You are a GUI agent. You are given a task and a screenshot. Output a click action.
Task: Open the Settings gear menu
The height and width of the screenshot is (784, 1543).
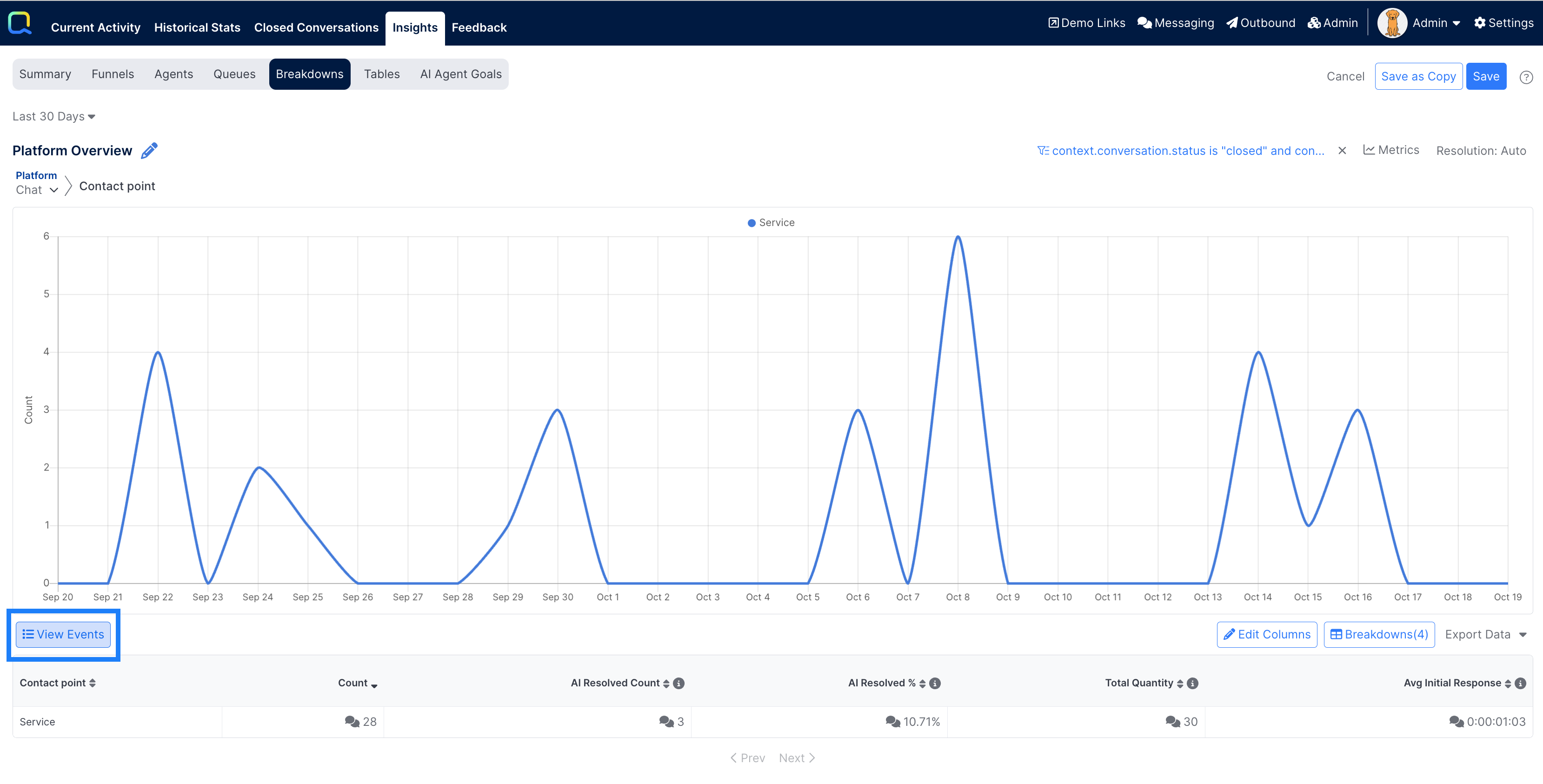[x=1503, y=23]
